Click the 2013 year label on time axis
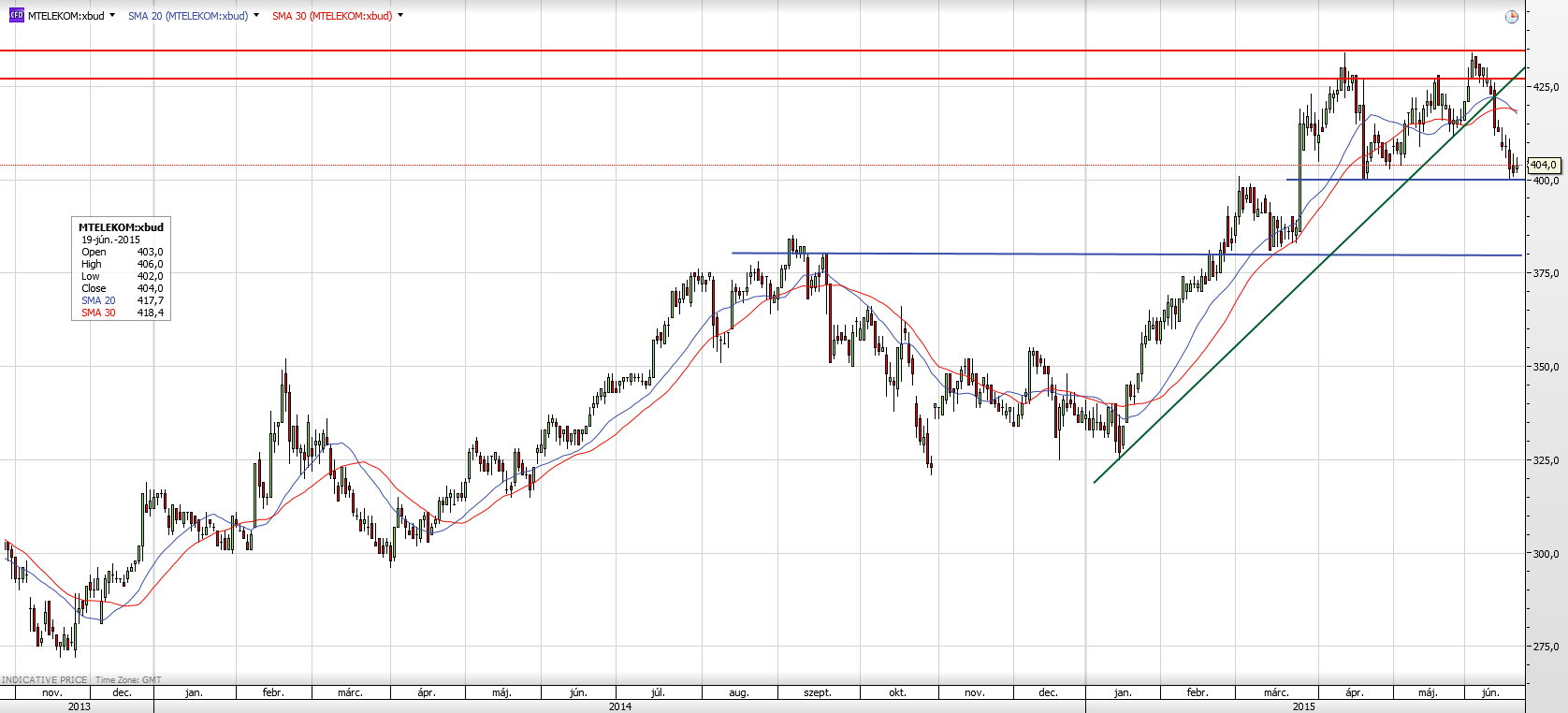 click(x=80, y=706)
